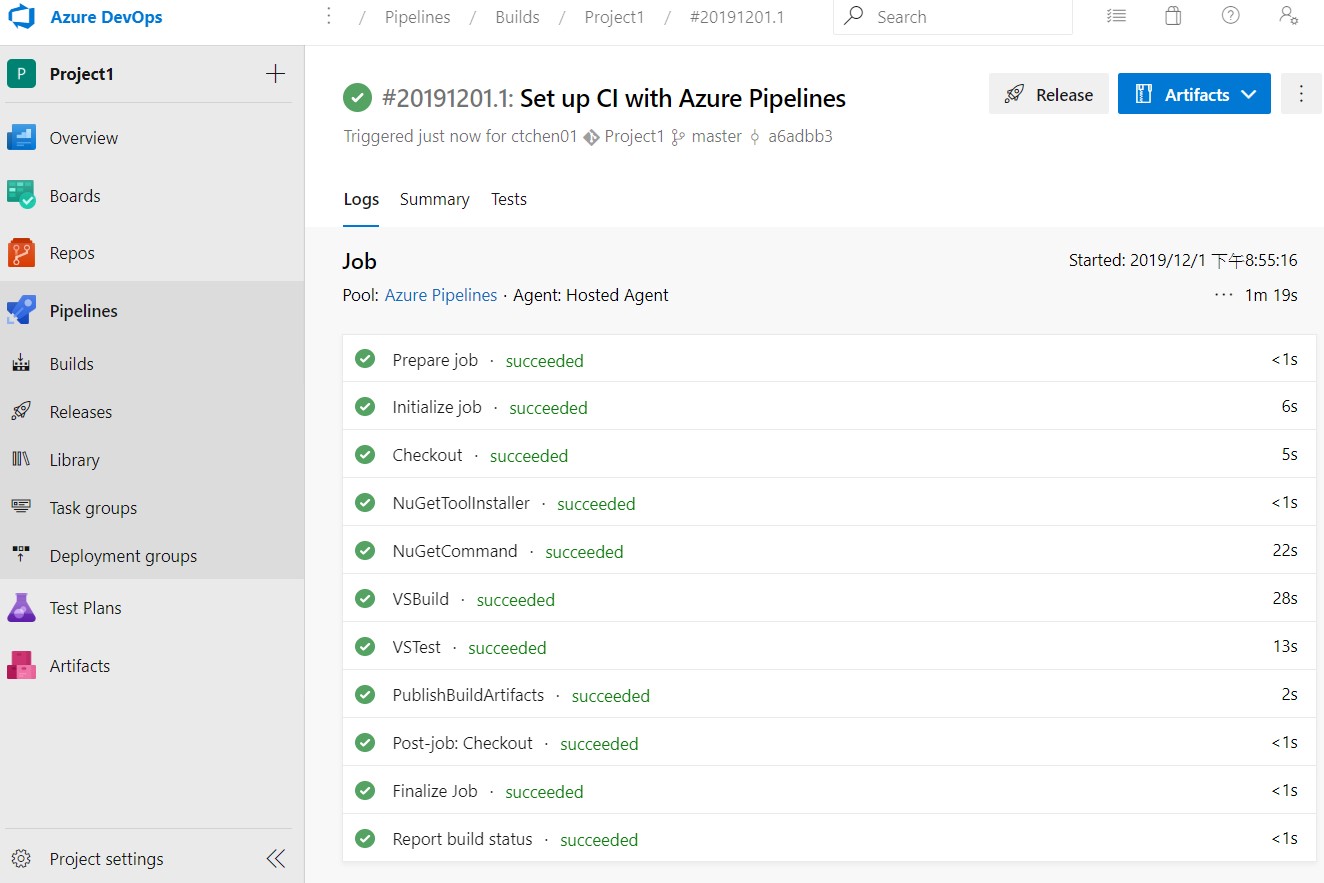Collapse the sidebar with the double chevron

coord(275,857)
